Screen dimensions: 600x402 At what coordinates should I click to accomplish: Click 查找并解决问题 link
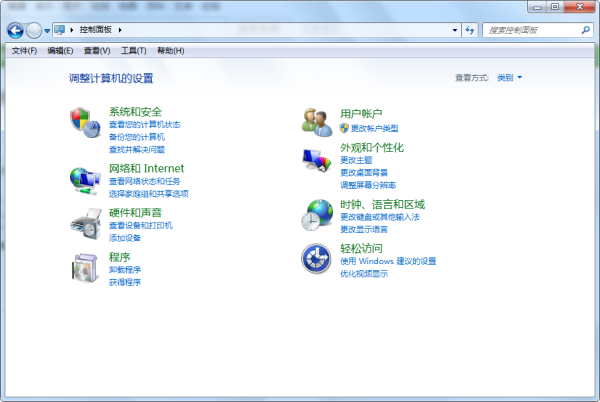coord(137,150)
